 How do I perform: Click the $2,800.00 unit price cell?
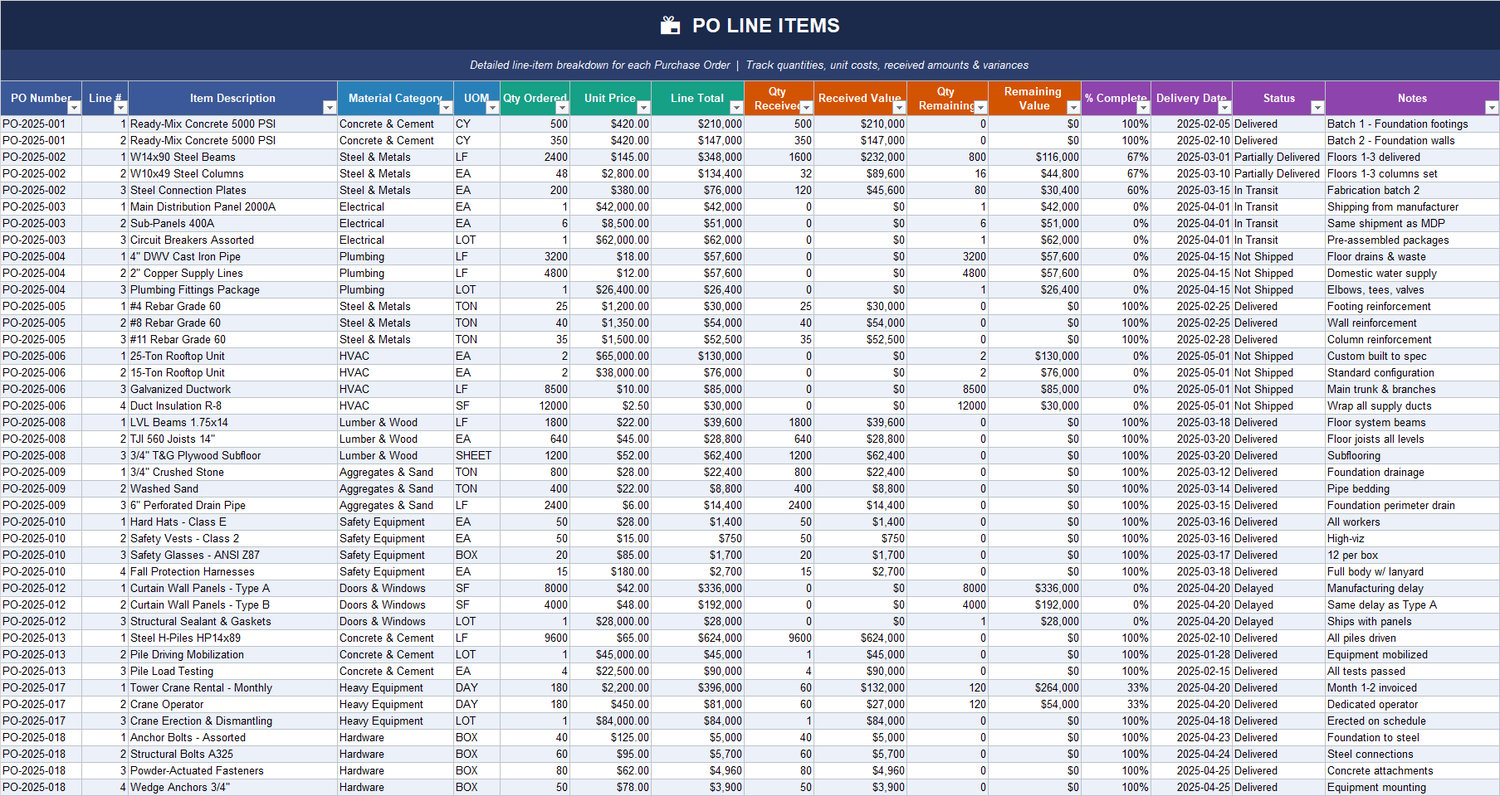[611, 174]
